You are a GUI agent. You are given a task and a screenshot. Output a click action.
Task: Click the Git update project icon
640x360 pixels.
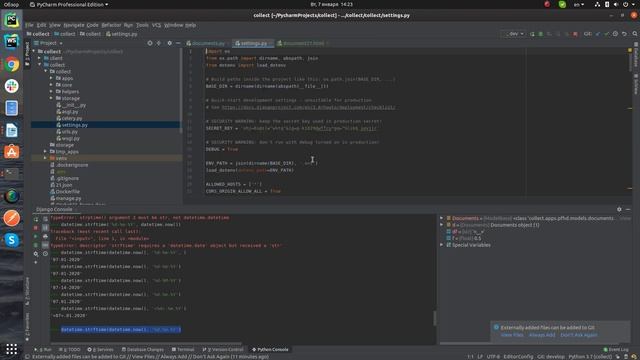tap(598, 34)
